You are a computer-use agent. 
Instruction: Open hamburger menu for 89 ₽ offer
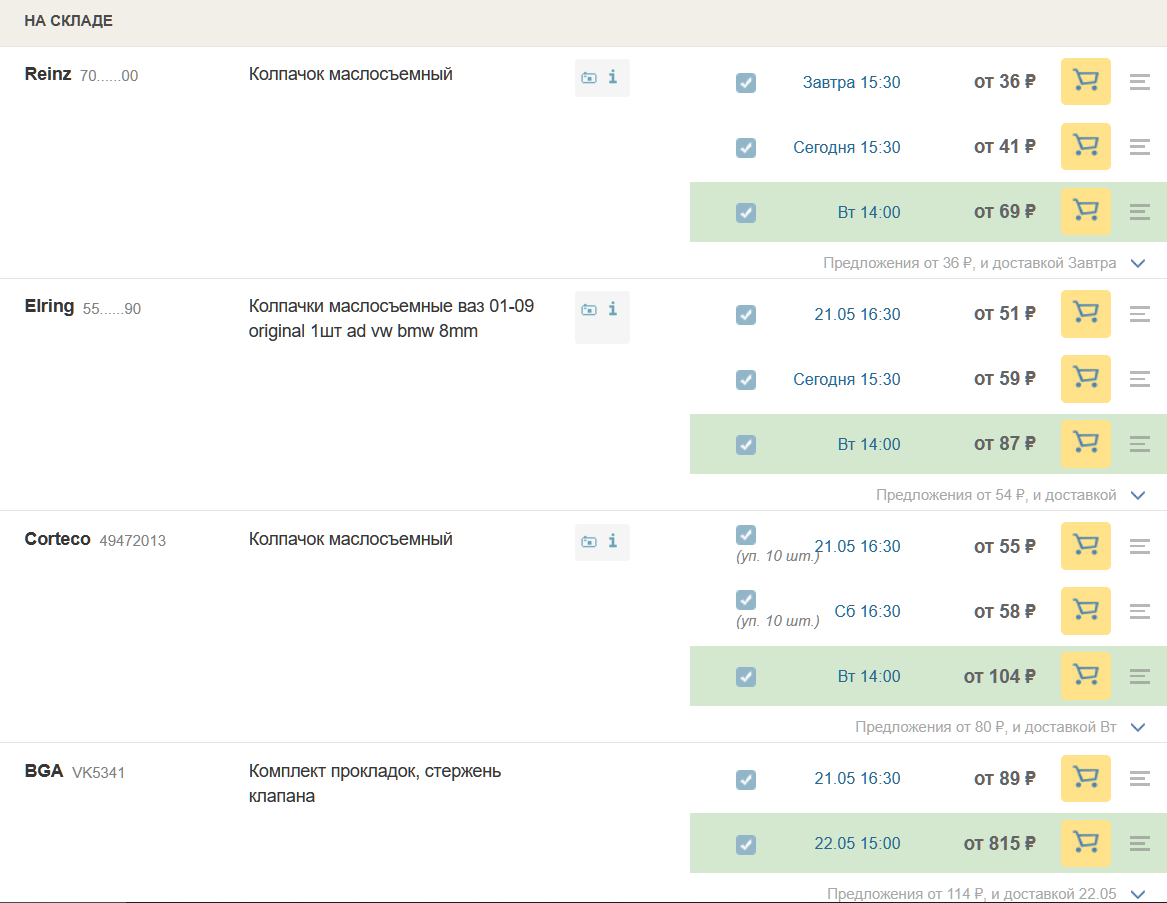pyautogui.click(x=1139, y=778)
